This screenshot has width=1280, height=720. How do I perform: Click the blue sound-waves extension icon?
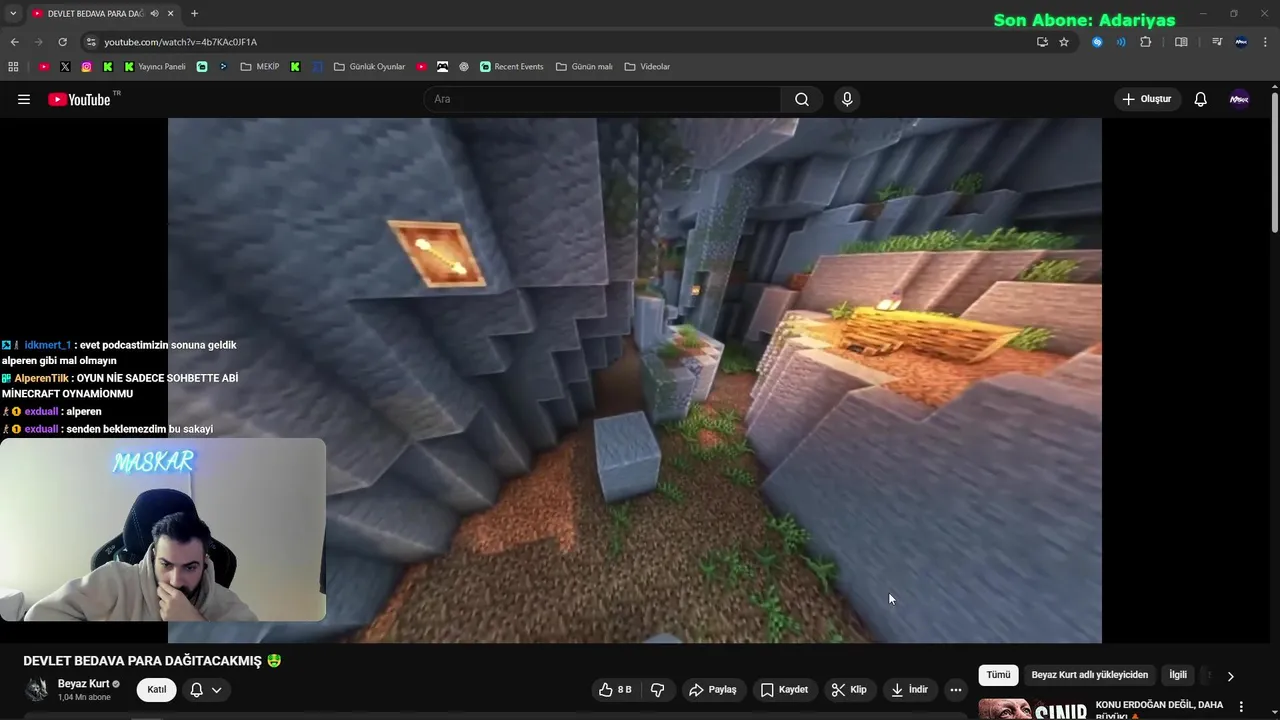1121,42
